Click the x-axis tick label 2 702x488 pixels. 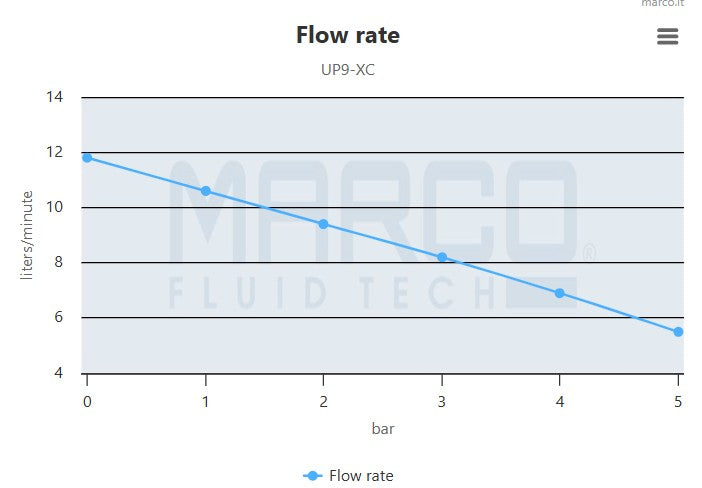pyautogui.click(x=323, y=401)
